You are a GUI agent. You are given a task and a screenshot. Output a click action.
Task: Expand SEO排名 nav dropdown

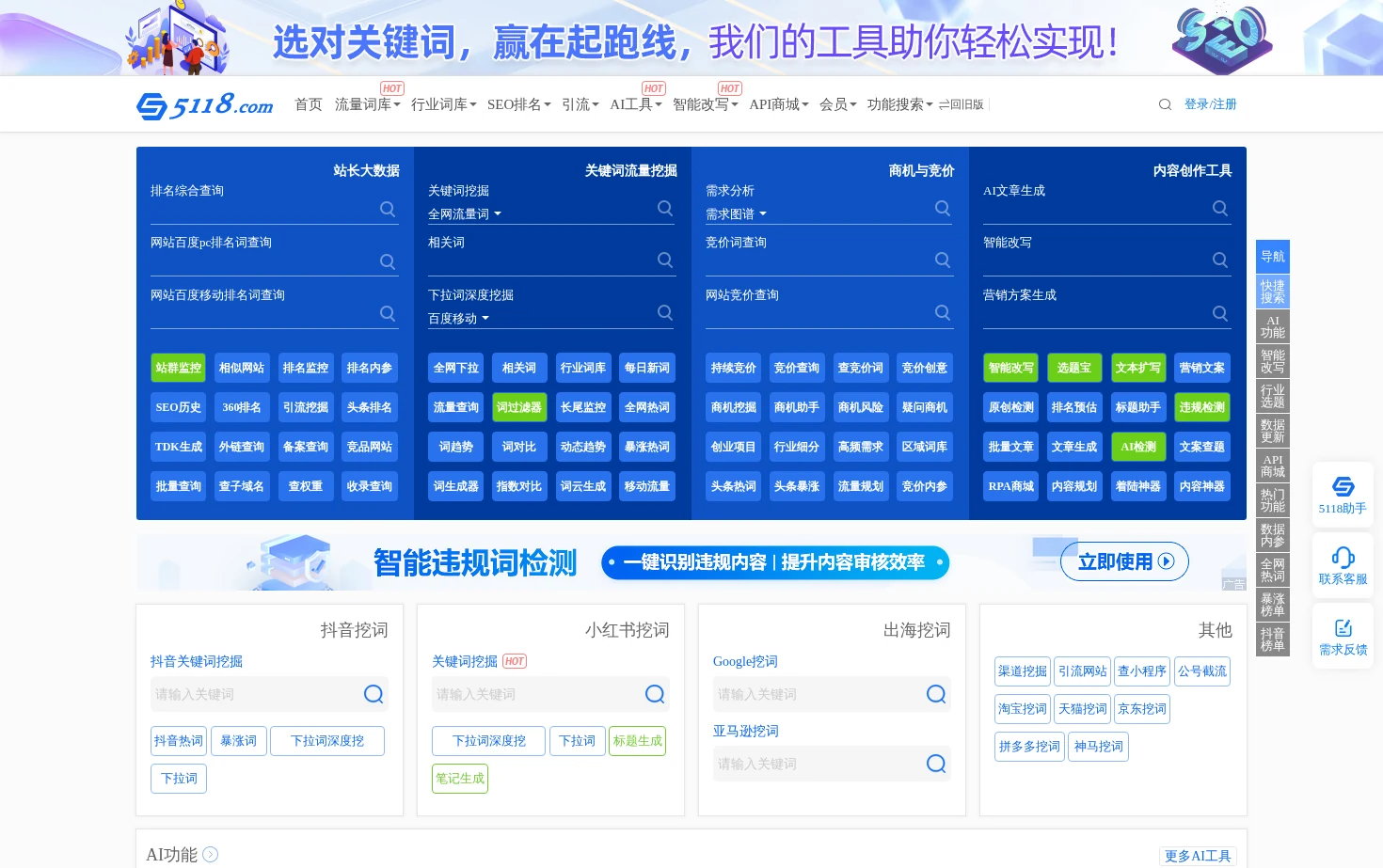pyautogui.click(x=519, y=104)
